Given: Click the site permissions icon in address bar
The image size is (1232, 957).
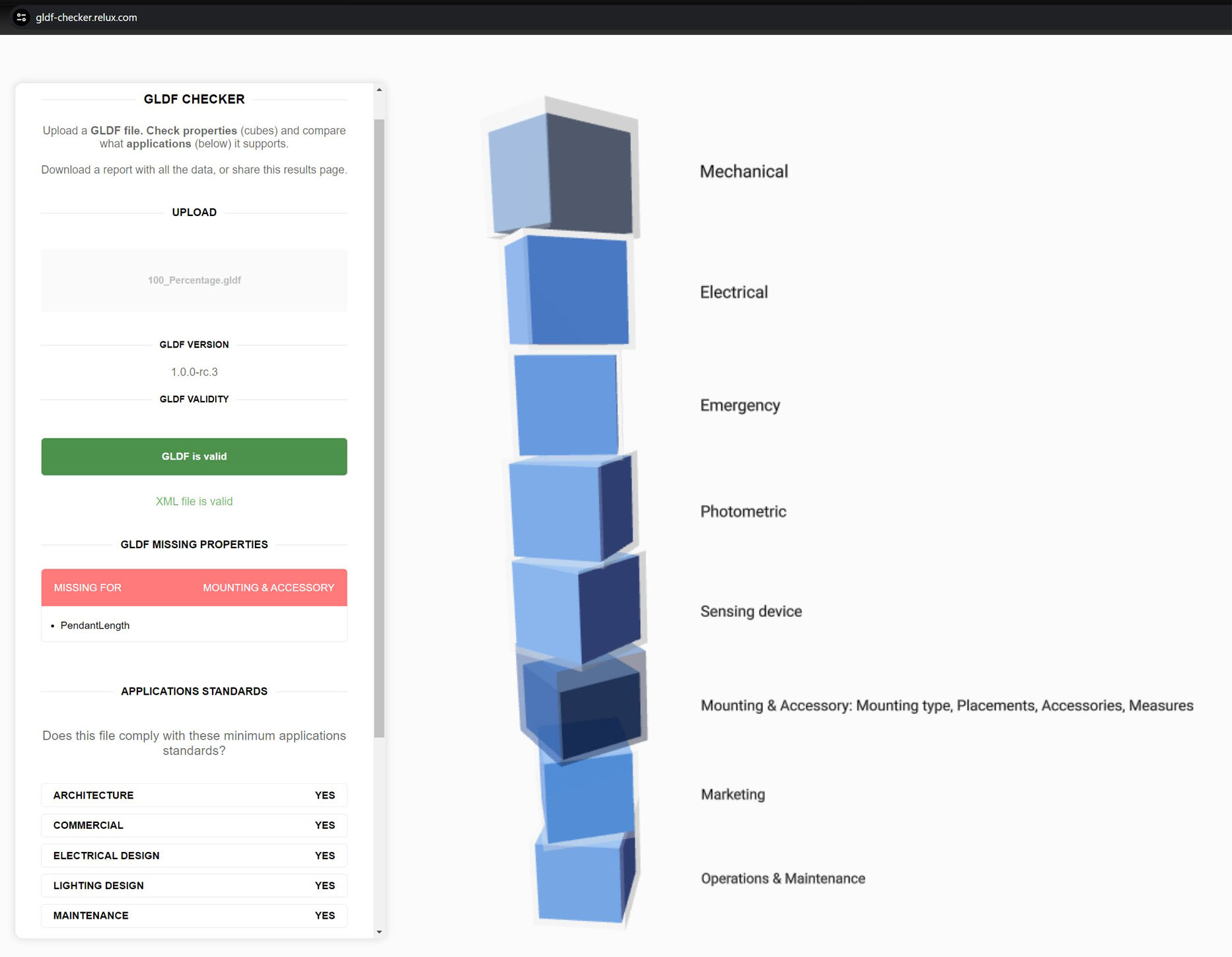Looking at the screenshot, I should [22, 18].
